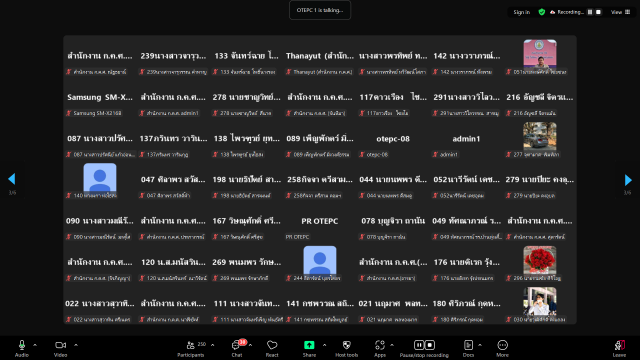Select the '022' participant tile

(100, 304)
